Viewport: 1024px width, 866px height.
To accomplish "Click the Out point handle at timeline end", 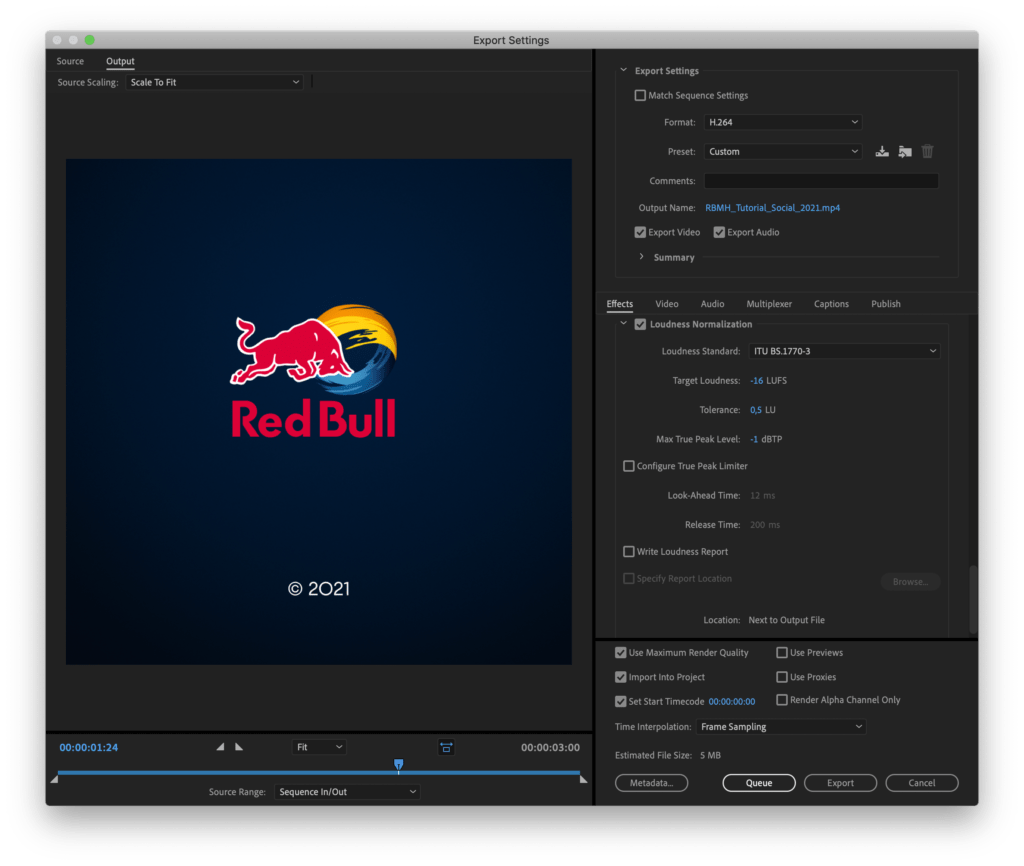I will click(x=583, y=778).
